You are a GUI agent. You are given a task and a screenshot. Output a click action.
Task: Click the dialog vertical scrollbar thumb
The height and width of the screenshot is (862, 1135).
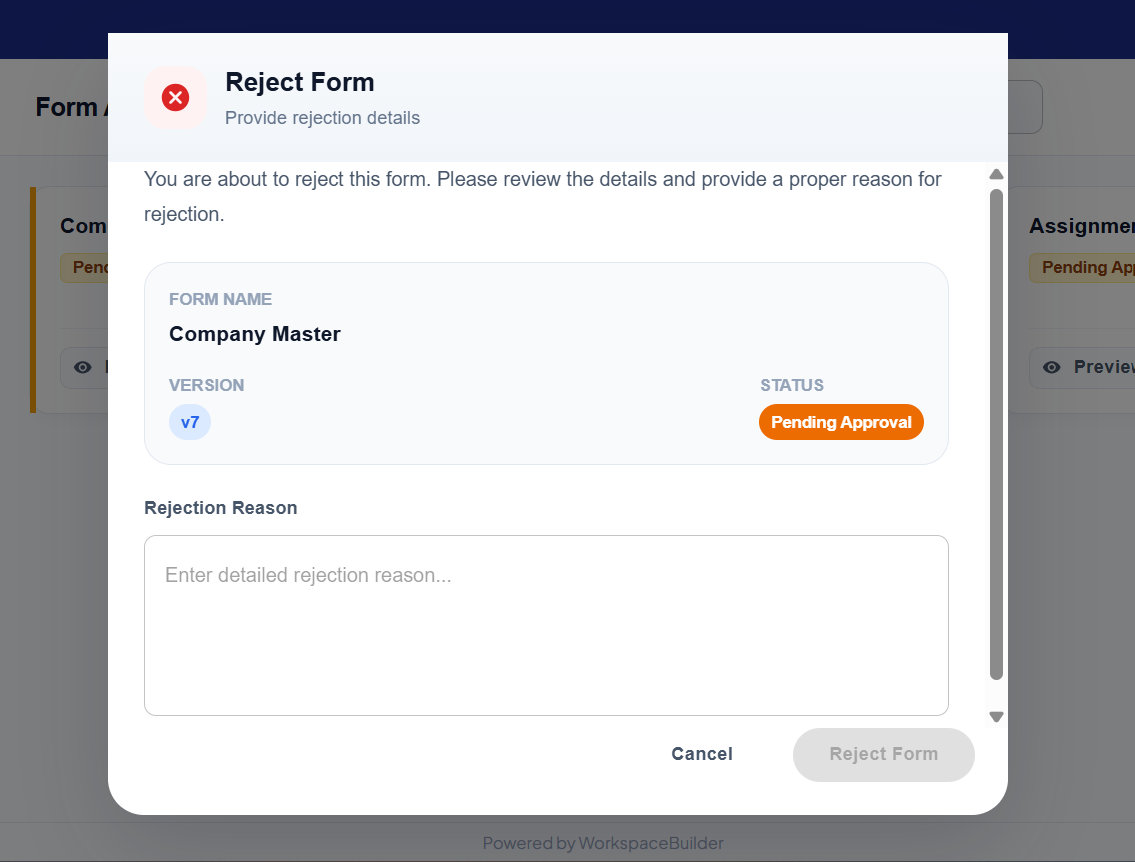996,434
